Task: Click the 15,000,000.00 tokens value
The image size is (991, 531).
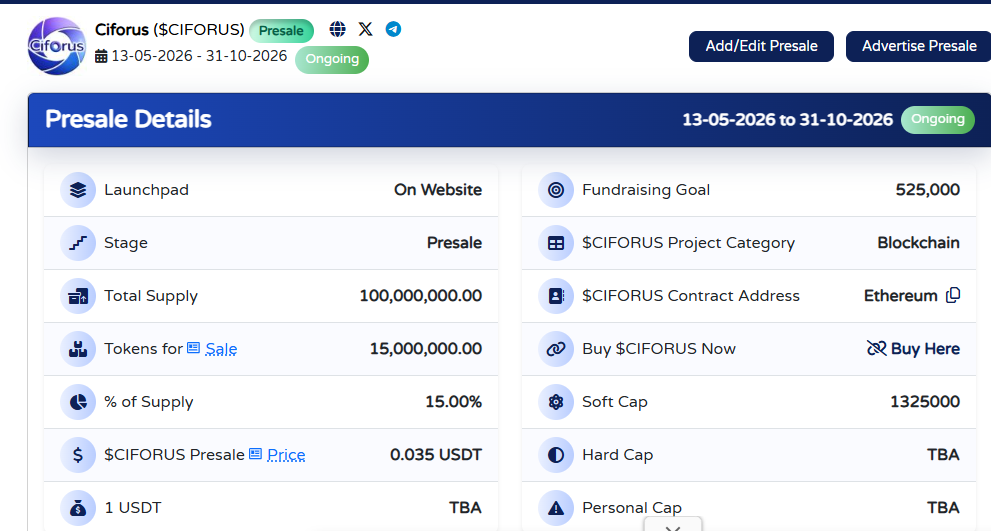Action: 426,349
